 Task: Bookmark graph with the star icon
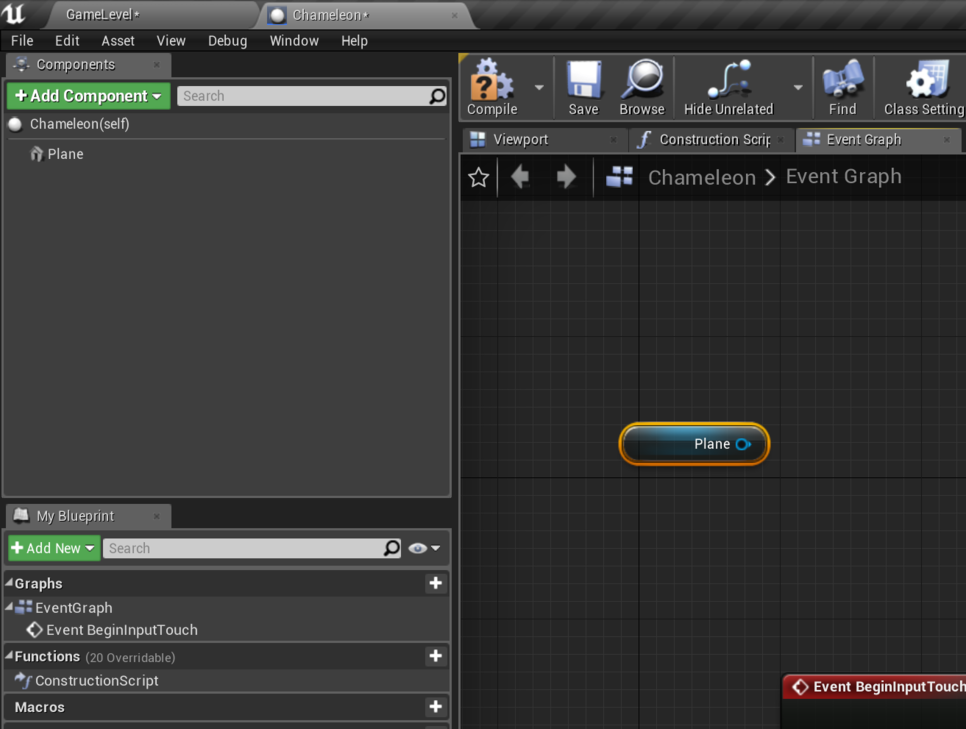coord(479,177)
